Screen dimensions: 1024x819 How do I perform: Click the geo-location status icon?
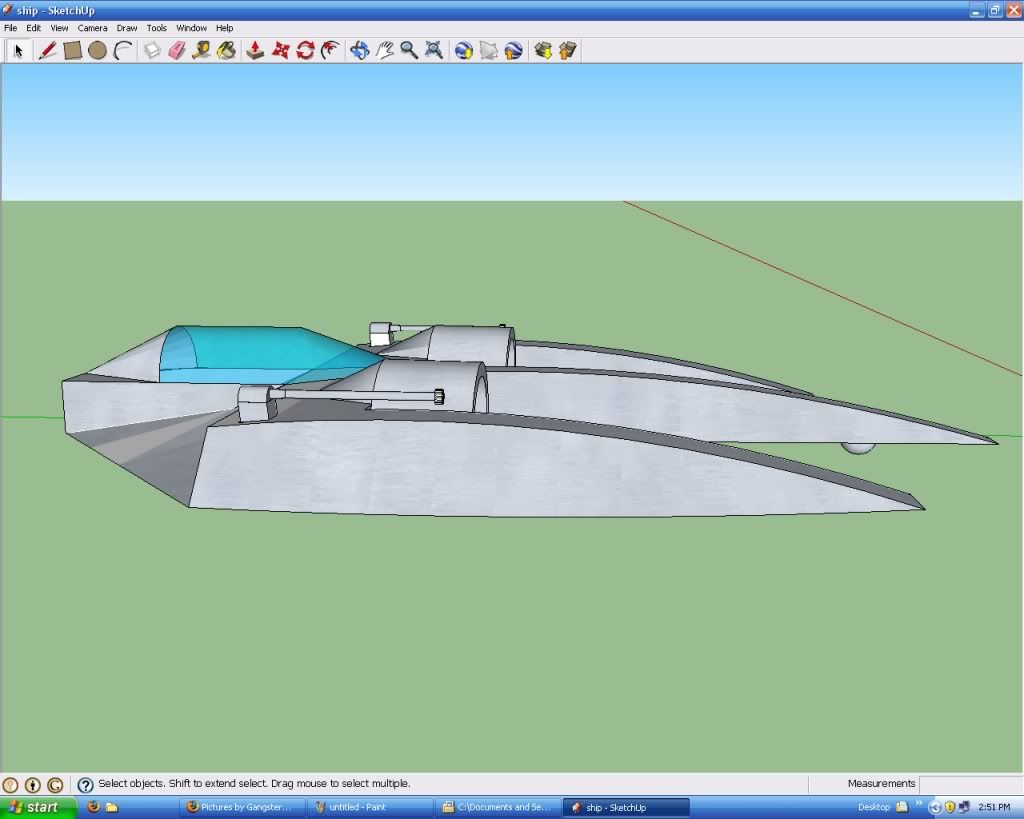pyautogui.click(x=10, y=784)
